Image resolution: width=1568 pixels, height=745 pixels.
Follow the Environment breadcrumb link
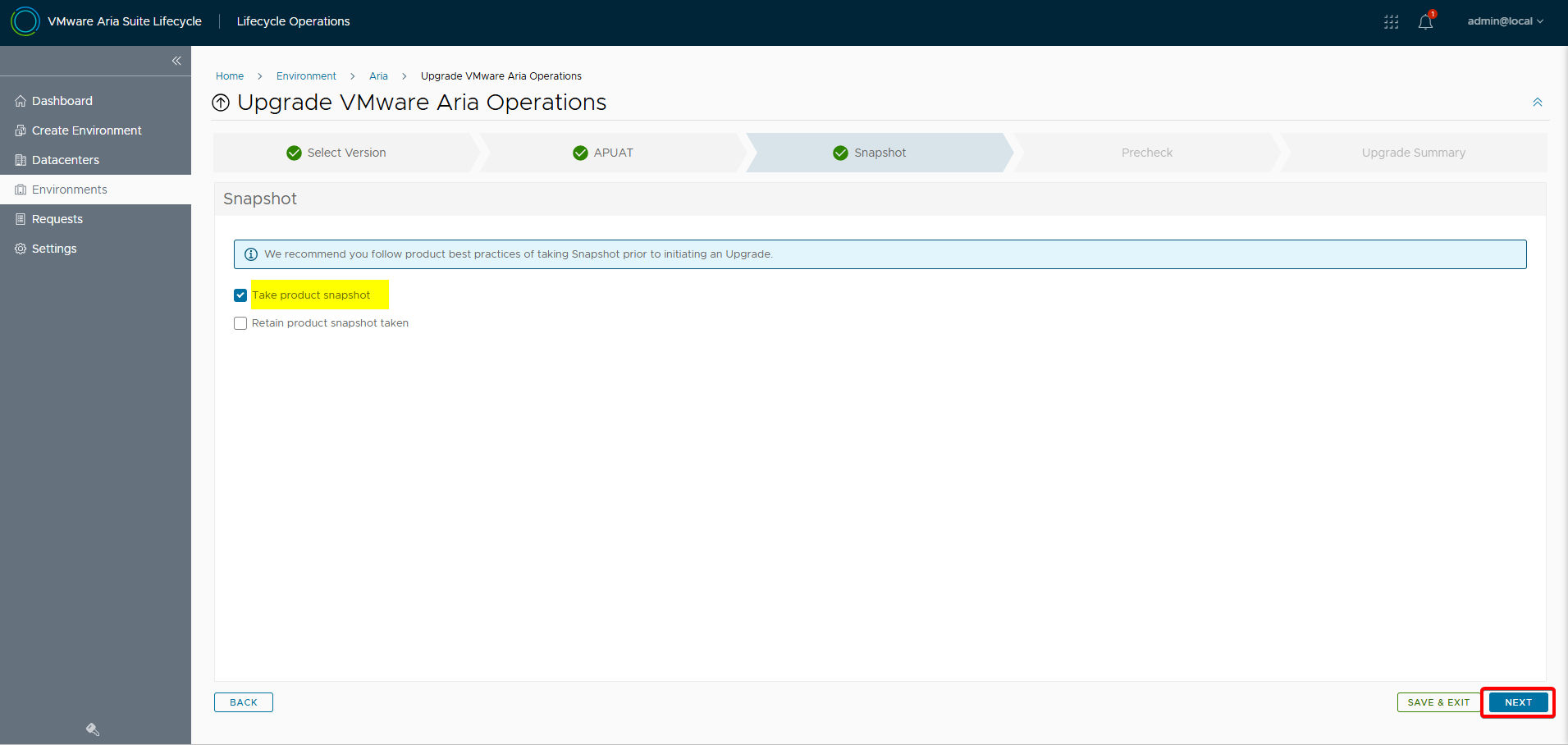coord(306,76)
